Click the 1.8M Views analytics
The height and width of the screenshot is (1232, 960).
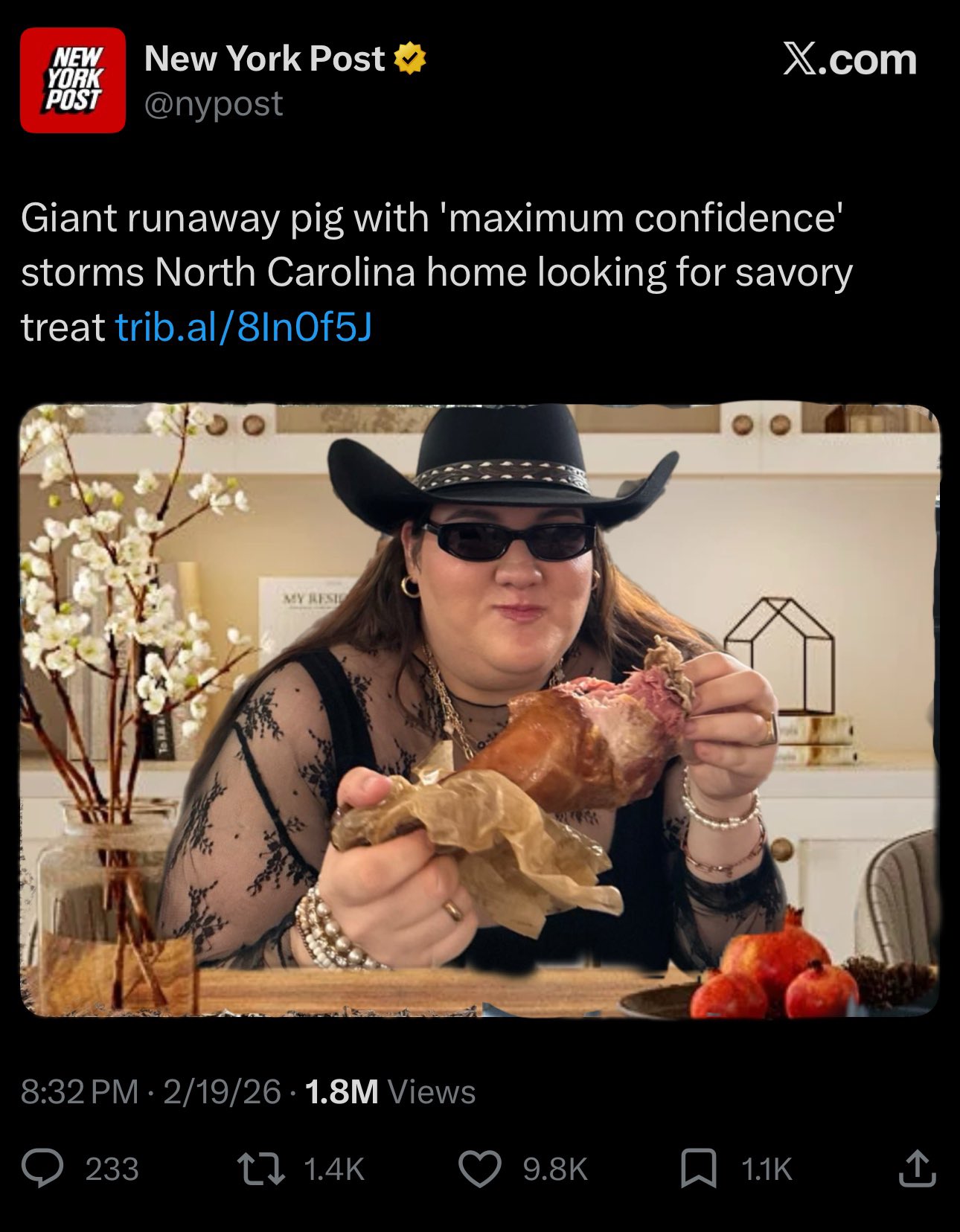pyautogui.click(x=390, y=1091)
